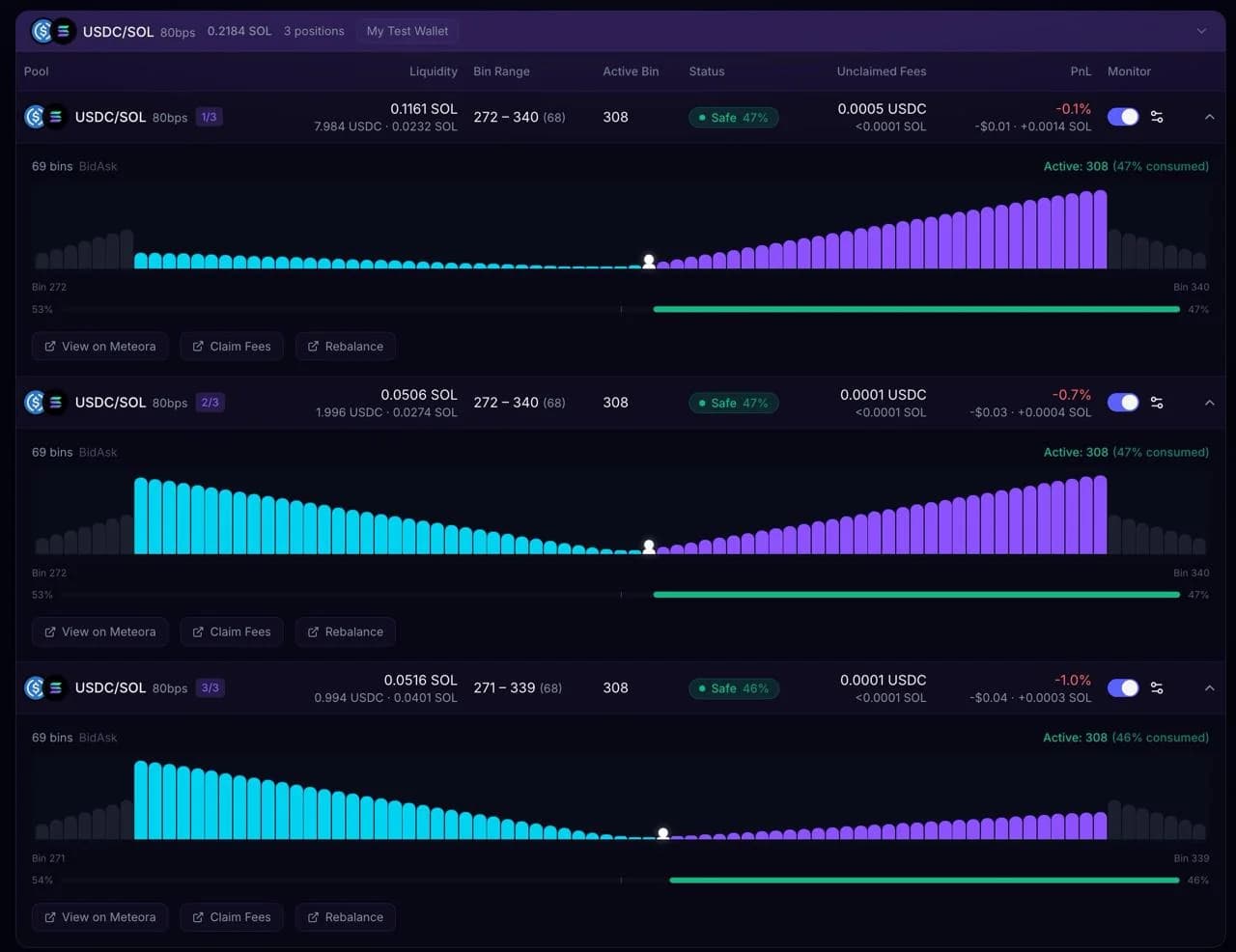This screenshot has height=952, width=1236.
Task: Rebalance position 2/3
Action: (x=346, y=631)
